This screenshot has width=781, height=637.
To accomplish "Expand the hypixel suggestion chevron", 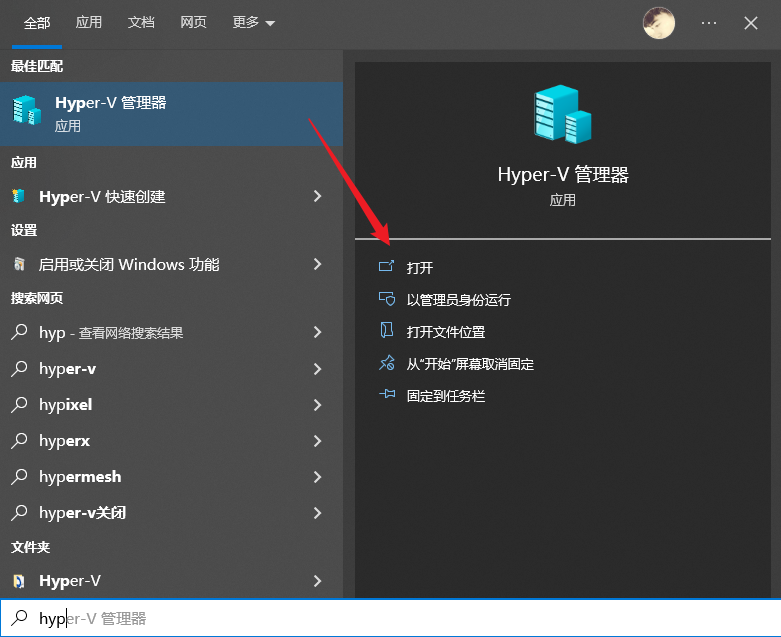I will (x=317, y=405).
